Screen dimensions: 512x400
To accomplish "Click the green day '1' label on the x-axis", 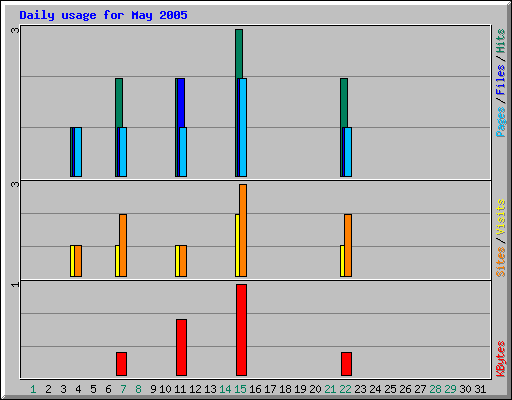I will [33, 389].
